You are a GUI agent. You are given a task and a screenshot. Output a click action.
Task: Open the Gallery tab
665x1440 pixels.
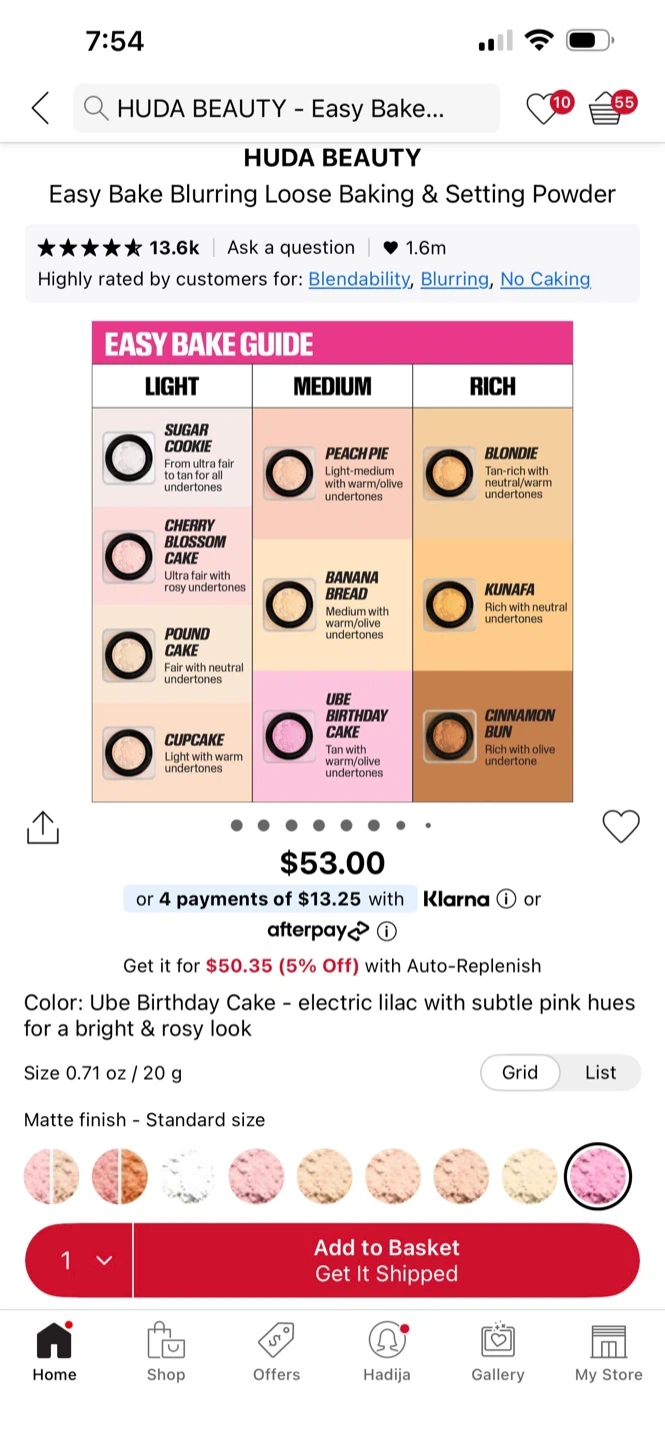tap(497, 1352)
